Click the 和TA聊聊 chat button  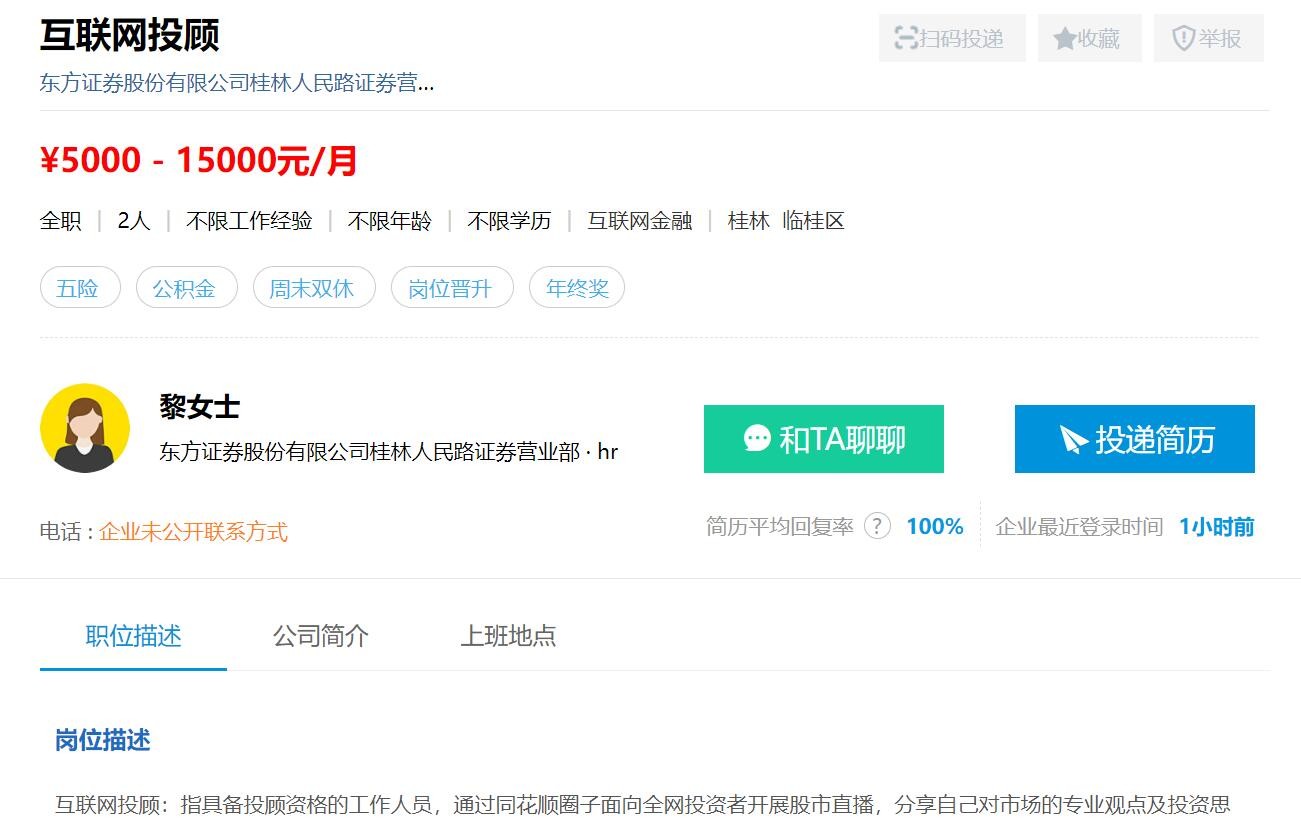click(824, 439)
